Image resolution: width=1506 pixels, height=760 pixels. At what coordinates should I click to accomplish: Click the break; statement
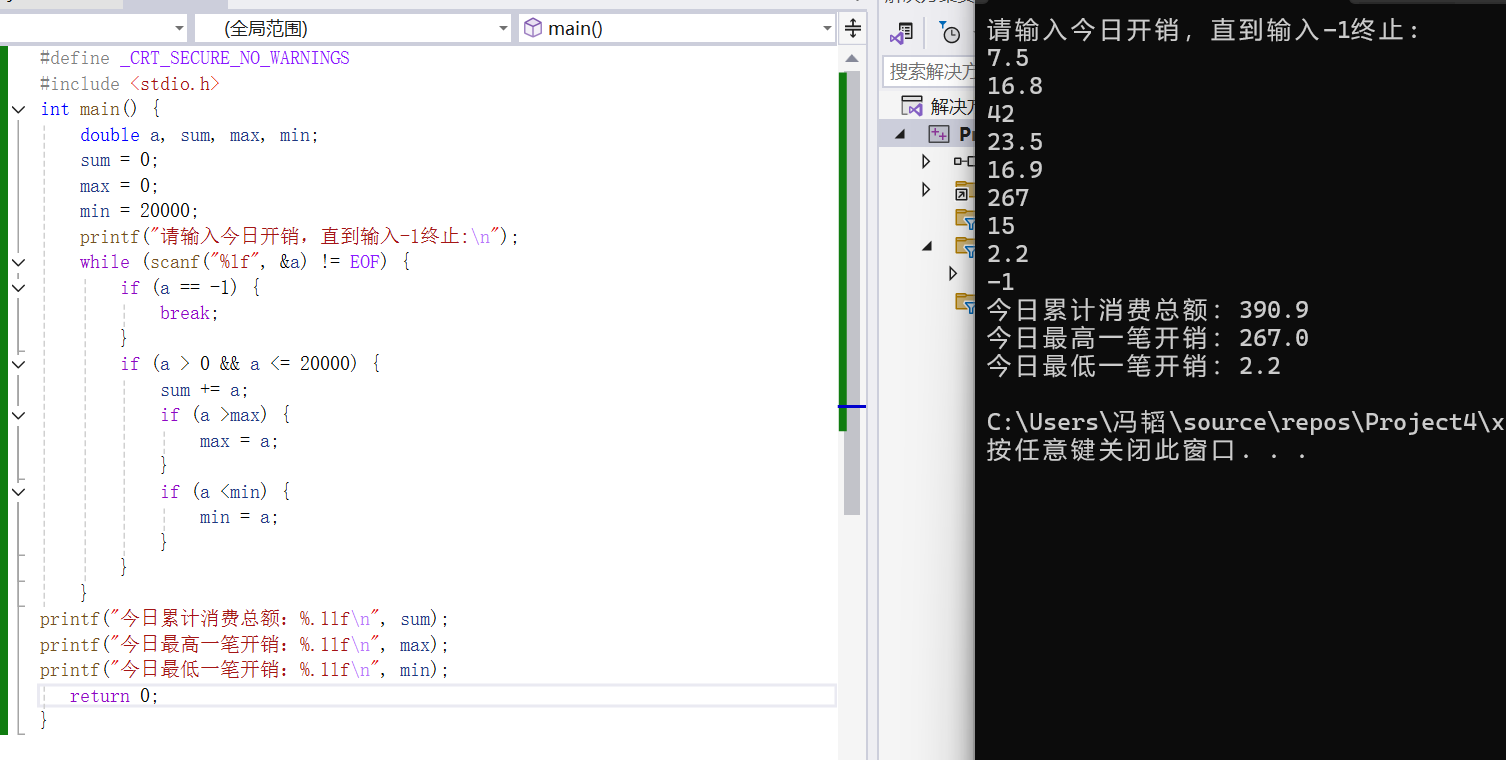pyautogui.click(x=189, y=313)
